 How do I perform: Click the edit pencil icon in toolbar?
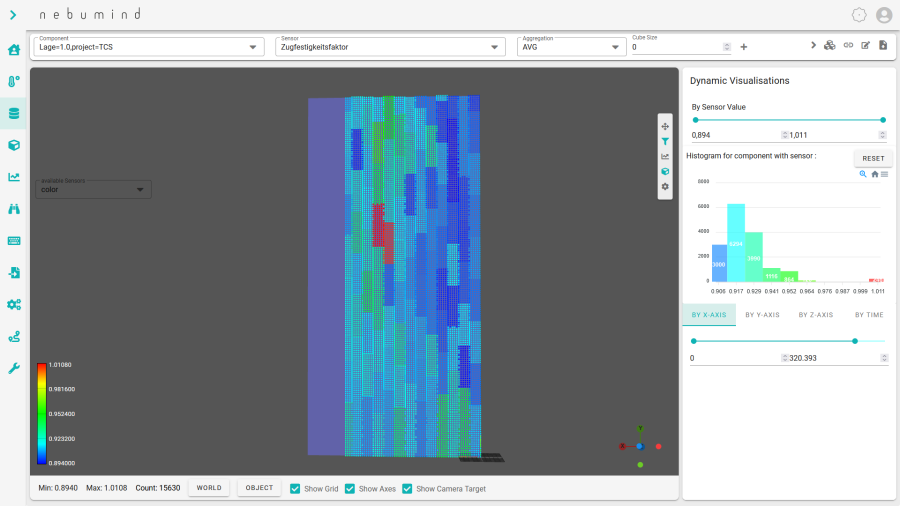tap(866, 45)
